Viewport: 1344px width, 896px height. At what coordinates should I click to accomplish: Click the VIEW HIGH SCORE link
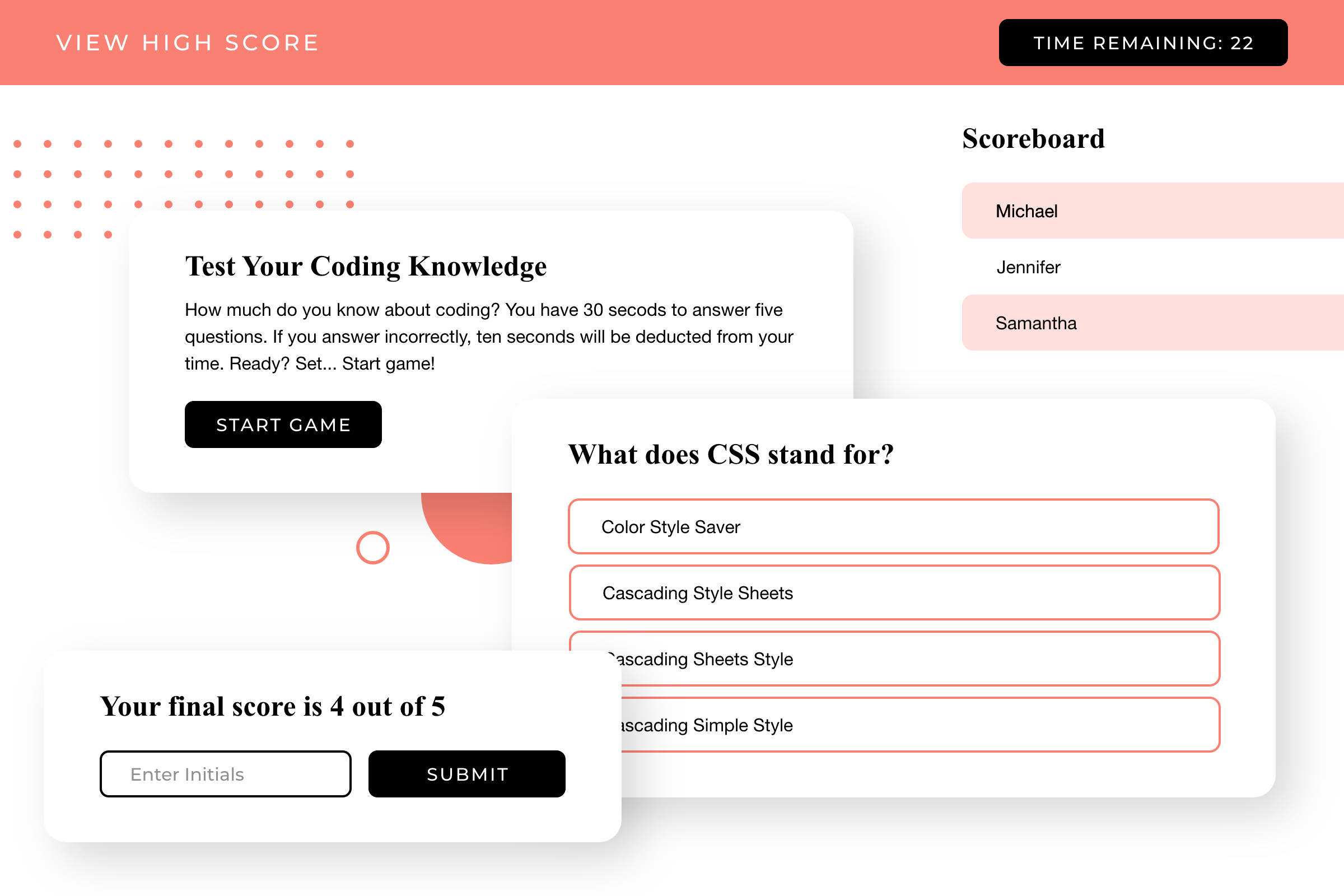[188, 42]
